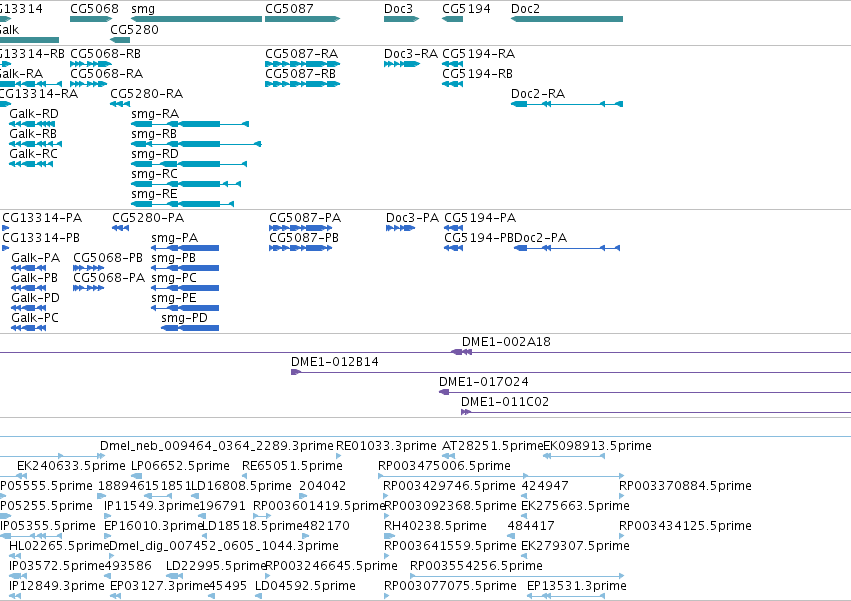This screenshot has width=851, height=601.
Task: Select the RH40238.5prime label
Action: (x=435, y=526)
